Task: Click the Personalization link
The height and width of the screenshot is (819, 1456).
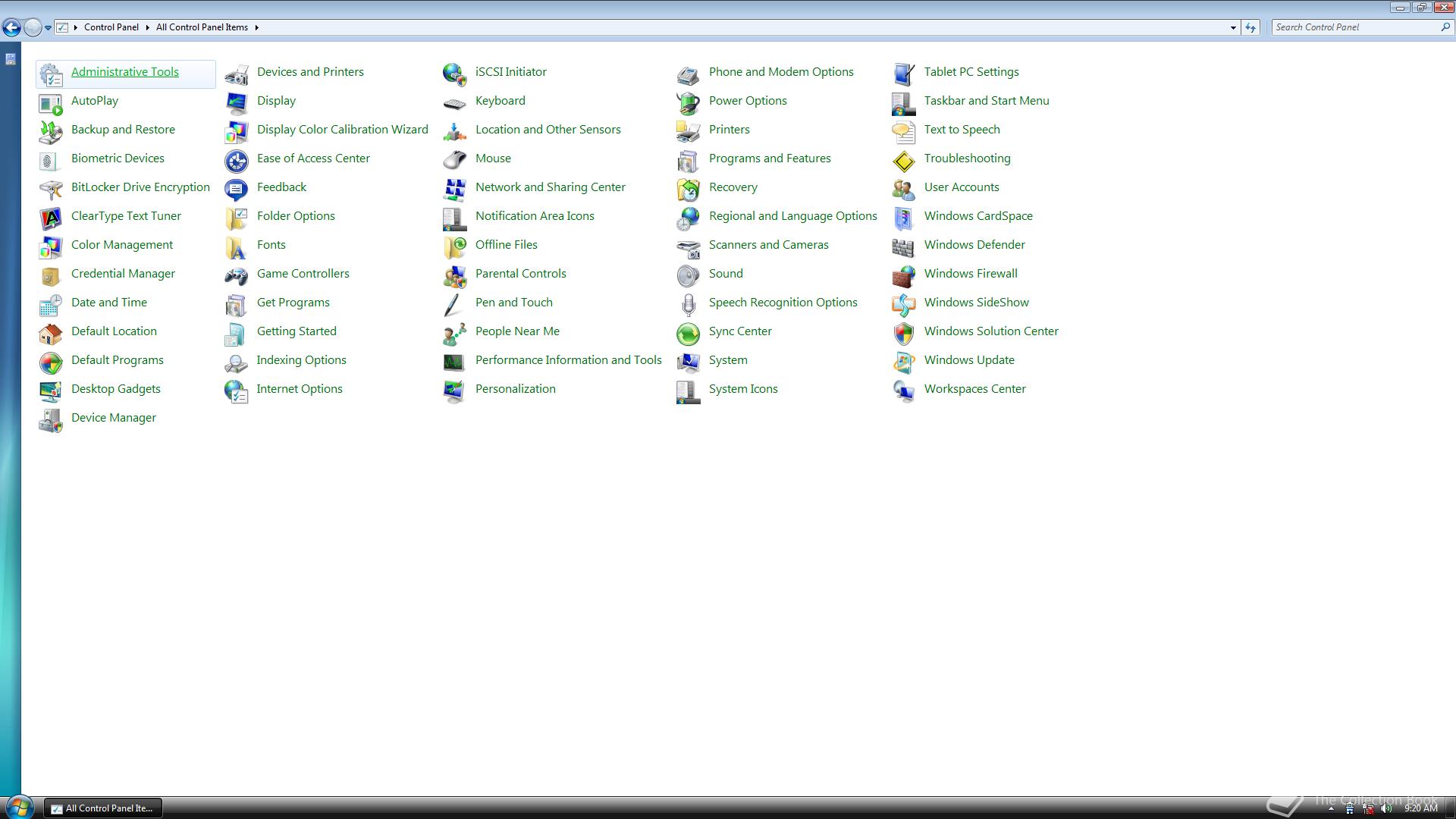Action: coord(516,389)
